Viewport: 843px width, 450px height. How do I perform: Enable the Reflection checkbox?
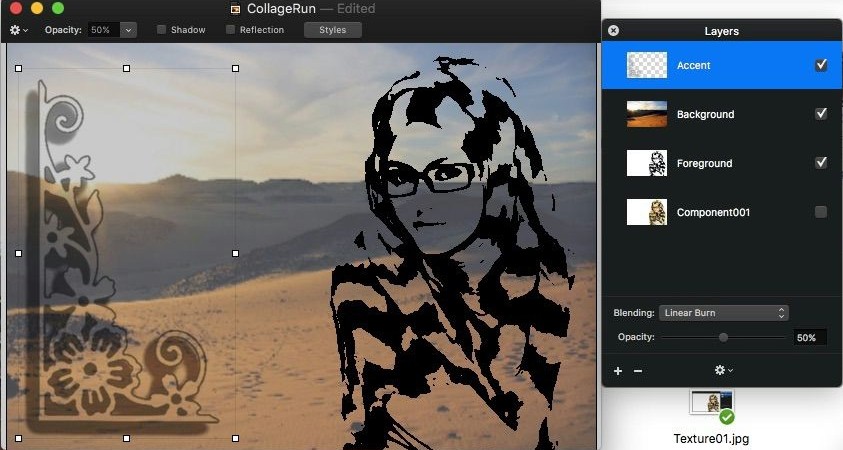230,30
